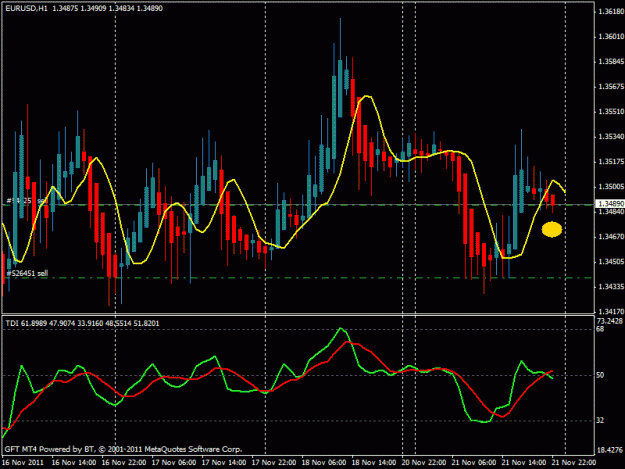Click the 16 Nov 2011 time label
This screenshot has width=625, height=469.
click(23, 462)
